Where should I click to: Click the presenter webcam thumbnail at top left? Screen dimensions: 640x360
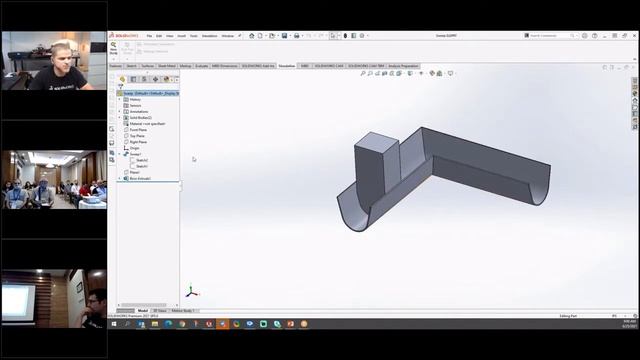[54, 61]
